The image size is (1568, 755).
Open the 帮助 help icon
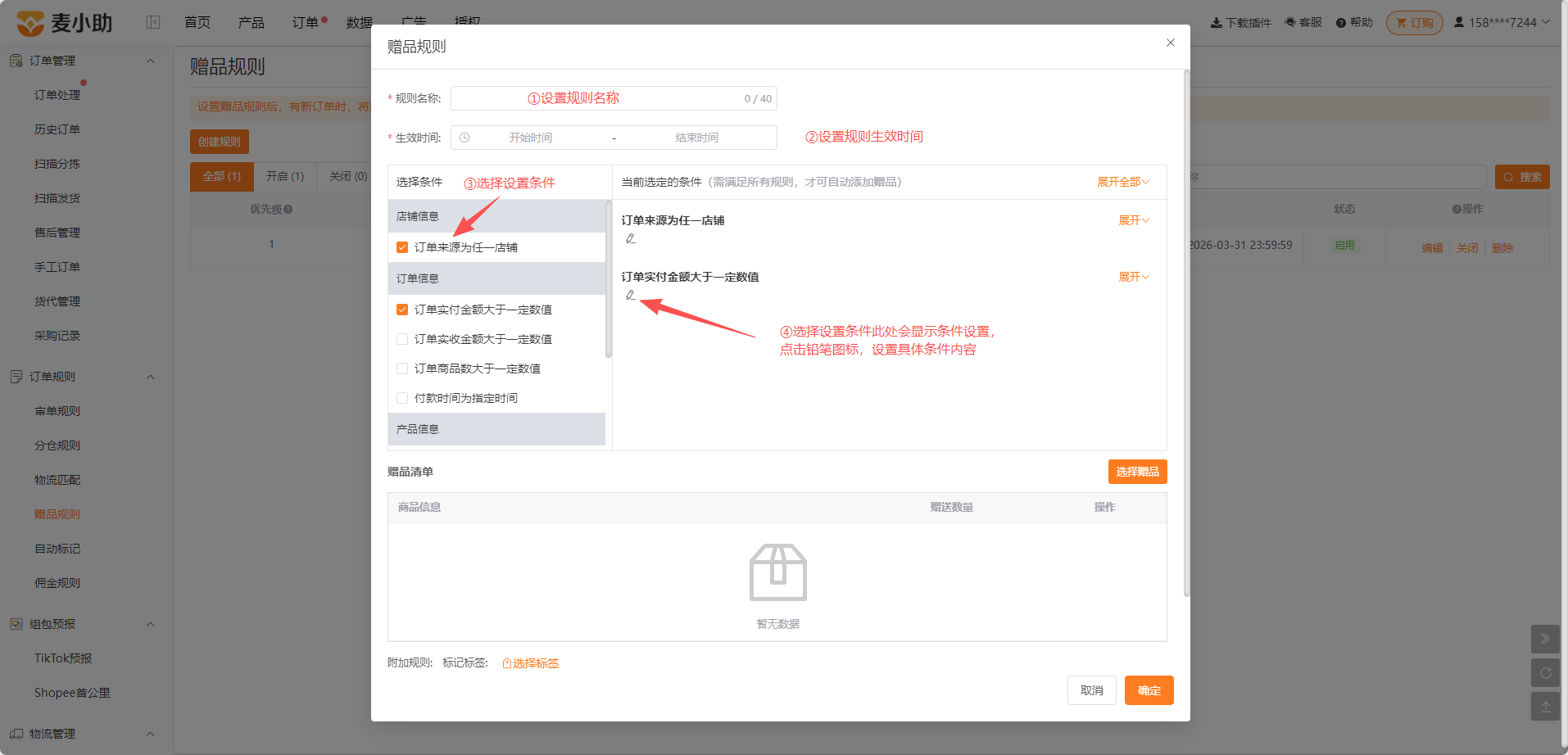[1341, 23]
